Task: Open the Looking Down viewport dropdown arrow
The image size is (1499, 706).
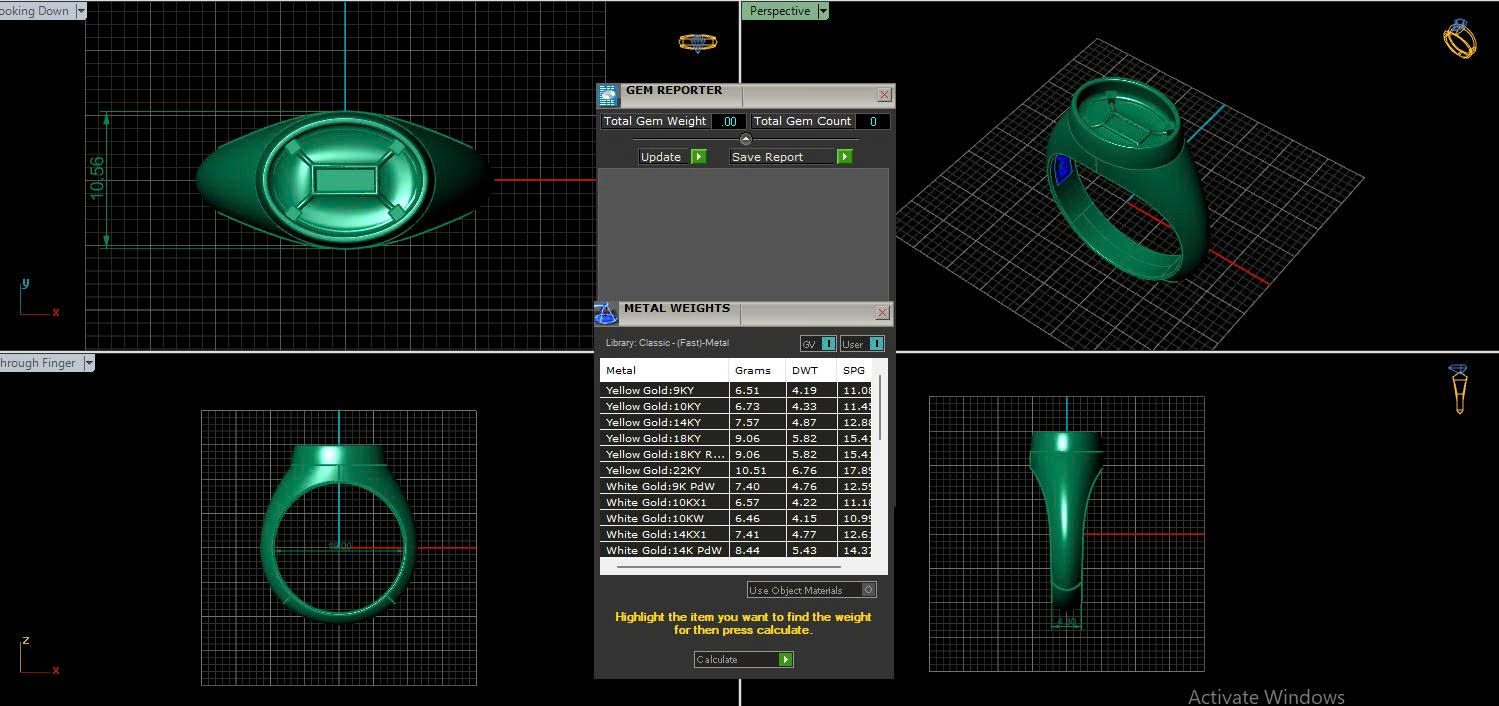Action: tap(80, 11)
